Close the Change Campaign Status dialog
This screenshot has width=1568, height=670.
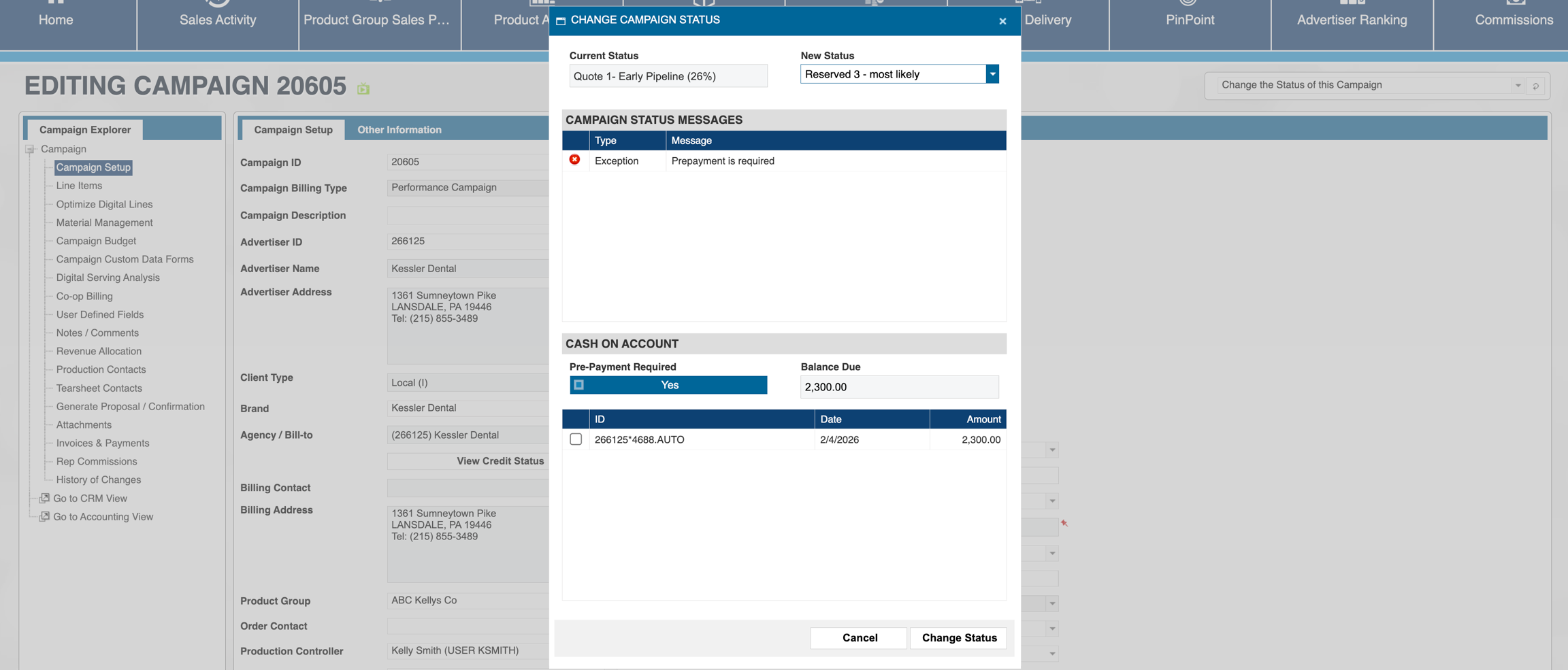click(1002, 21)
